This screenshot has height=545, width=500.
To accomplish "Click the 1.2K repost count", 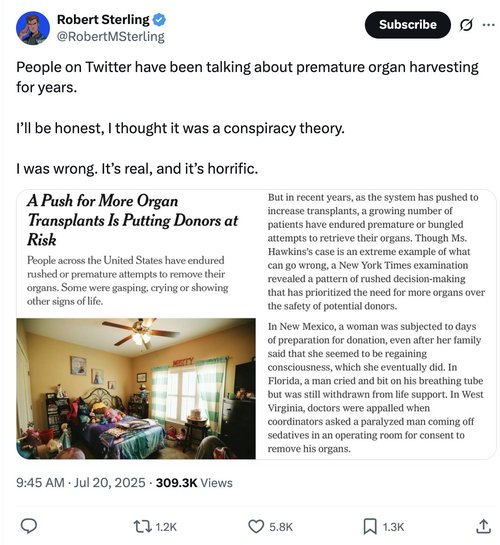I will click(166, 527).
